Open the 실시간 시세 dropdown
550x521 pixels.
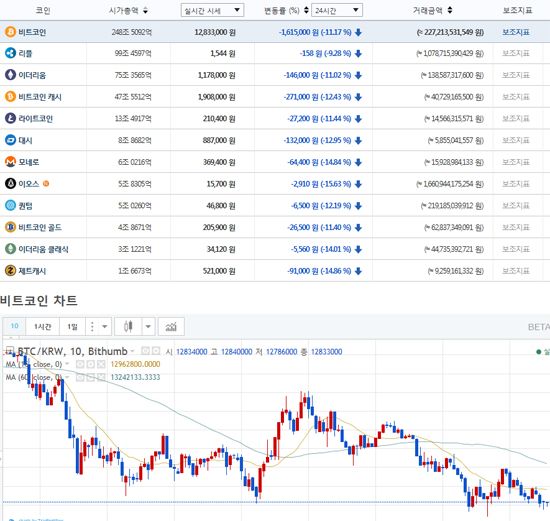click(212, 10)
